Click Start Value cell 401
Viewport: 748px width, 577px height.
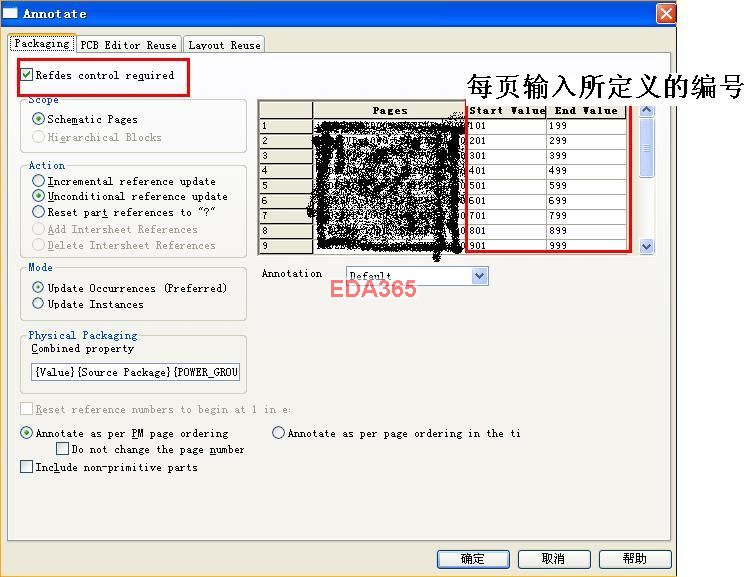[x=507, y=170]
